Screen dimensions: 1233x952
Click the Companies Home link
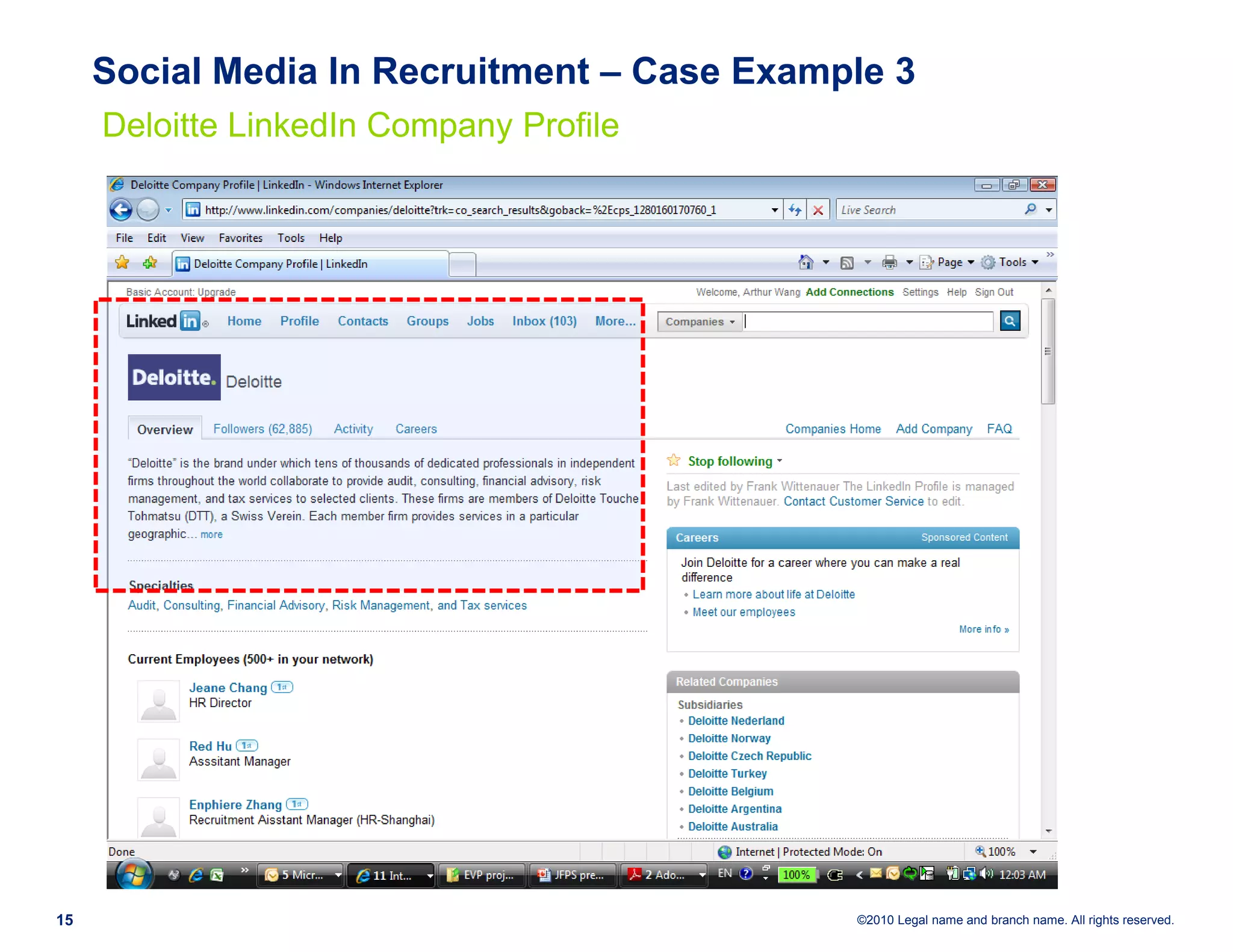pyautogui.click(x=833, y=428)
